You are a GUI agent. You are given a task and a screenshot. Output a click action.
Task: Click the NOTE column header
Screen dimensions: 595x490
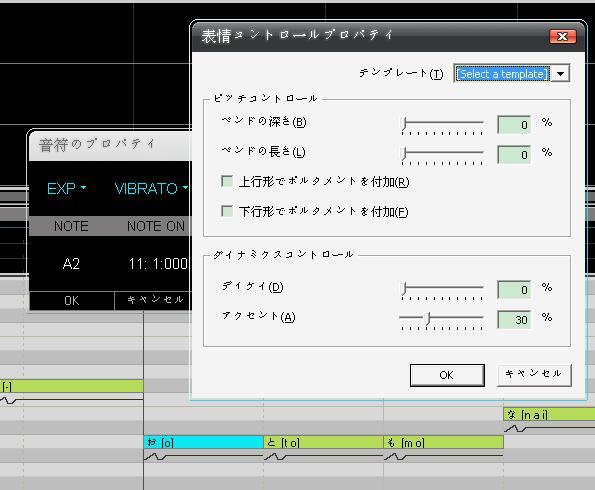pos(71,226)
